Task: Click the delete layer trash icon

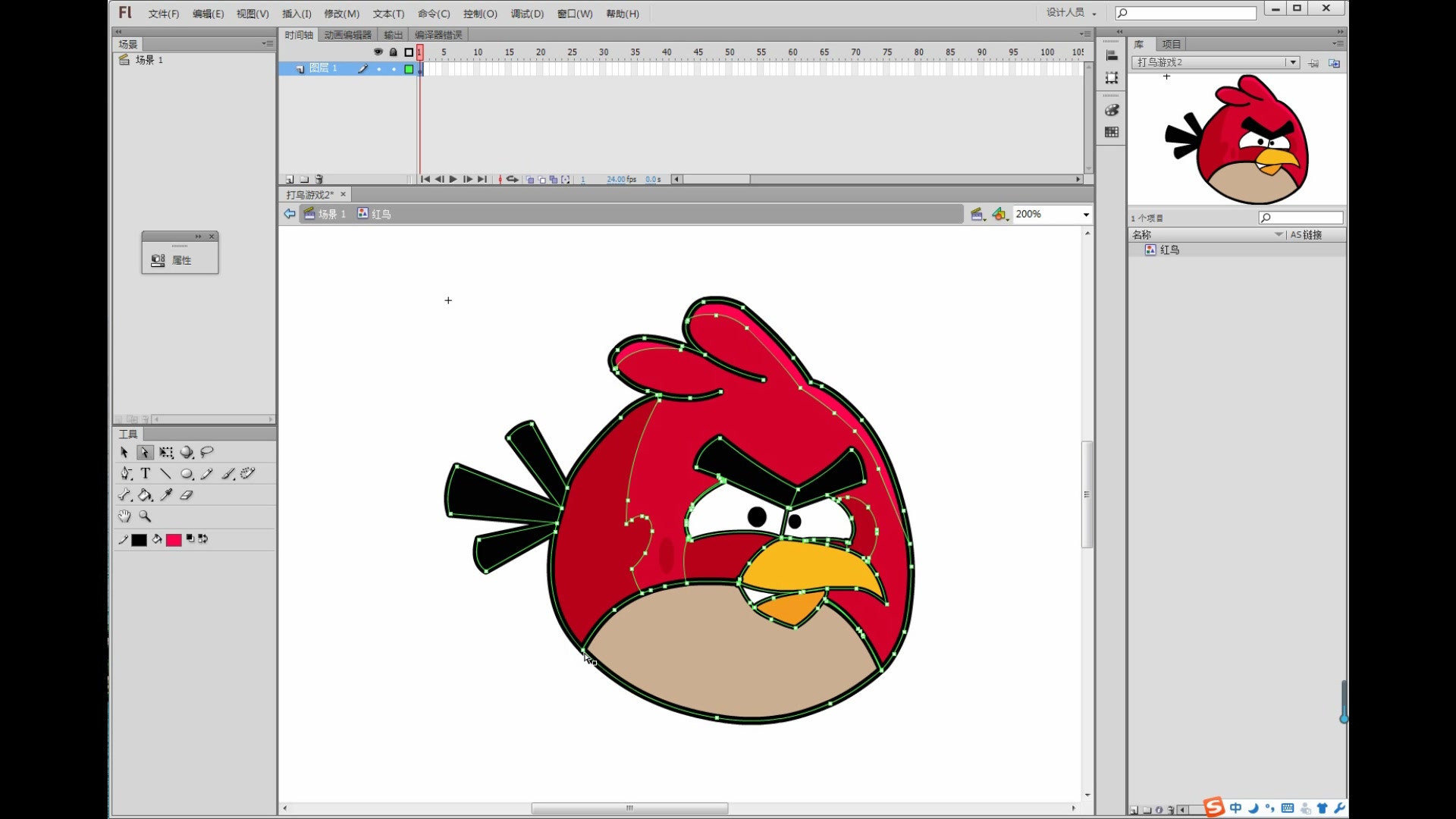Action: tap(319, 180)
